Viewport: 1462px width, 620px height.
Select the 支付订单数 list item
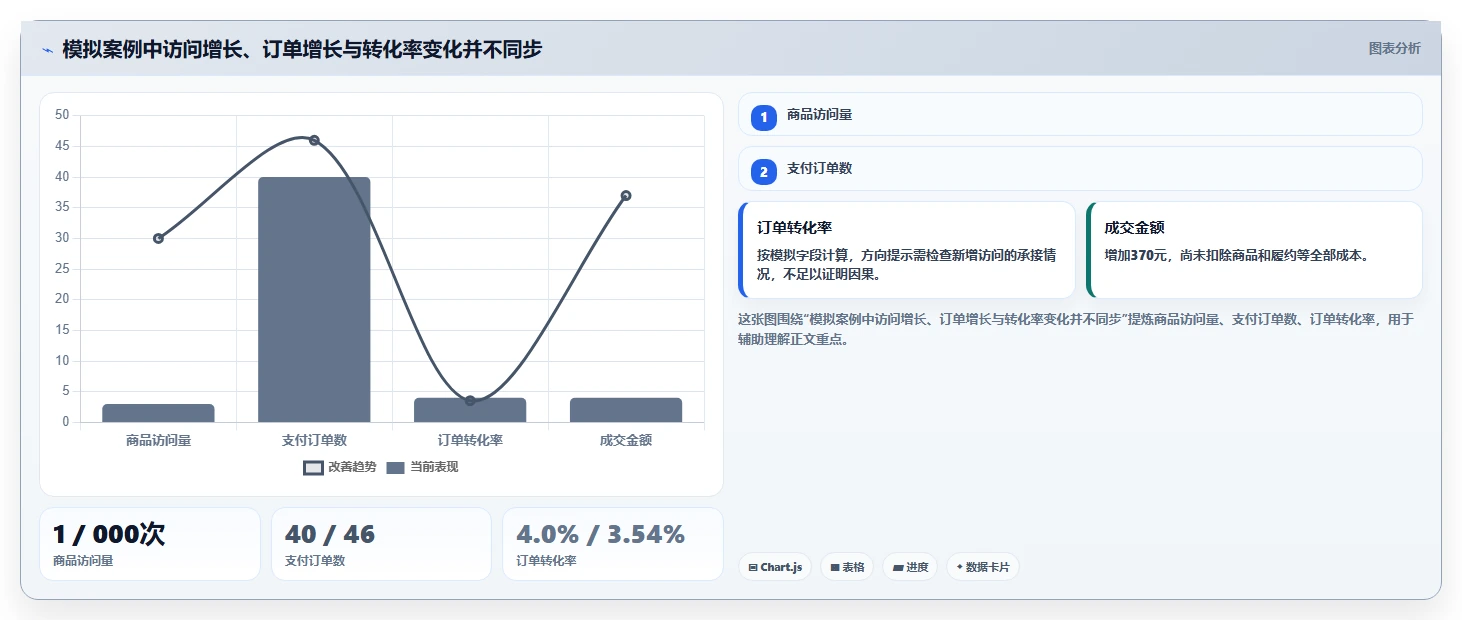1080,168
